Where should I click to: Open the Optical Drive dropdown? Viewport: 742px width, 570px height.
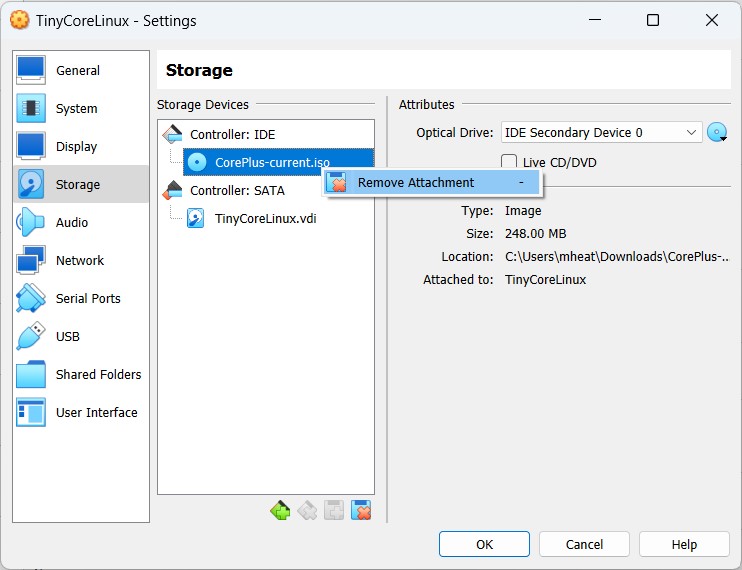pos(601,132)
